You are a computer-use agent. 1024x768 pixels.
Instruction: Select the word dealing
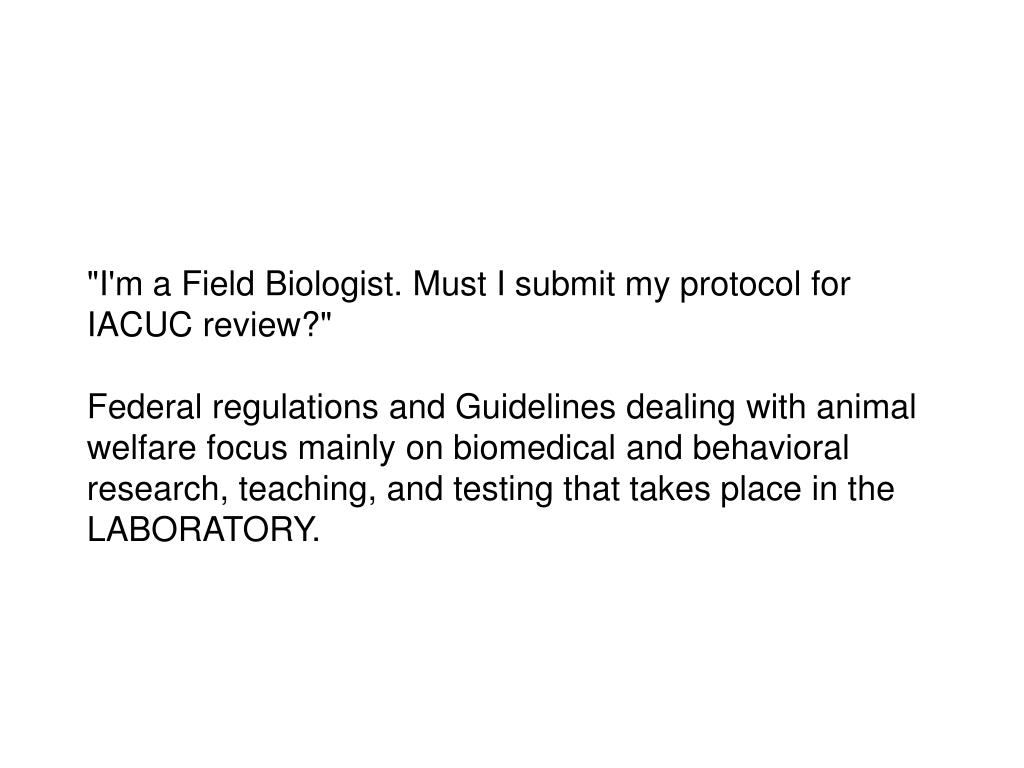tap(680, 409)
